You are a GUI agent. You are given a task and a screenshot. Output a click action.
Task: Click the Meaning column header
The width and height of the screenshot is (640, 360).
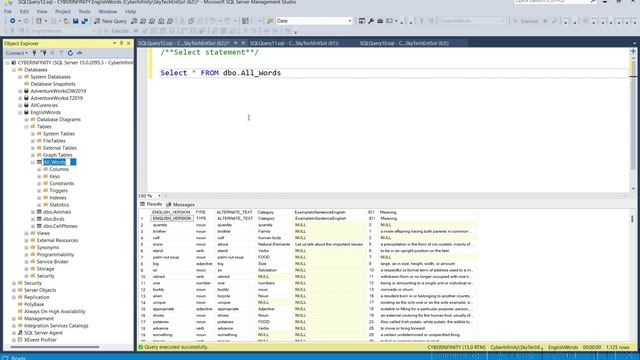coord(388,213)
